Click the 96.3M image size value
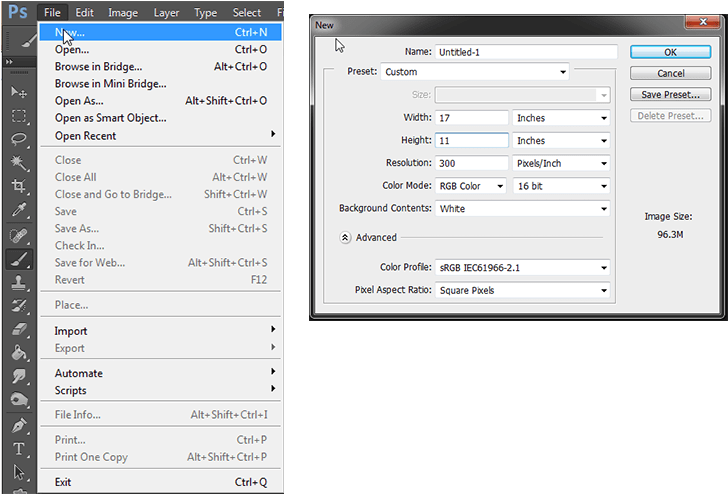The height and width of the screenshot is (494, 728). (670, 234)
